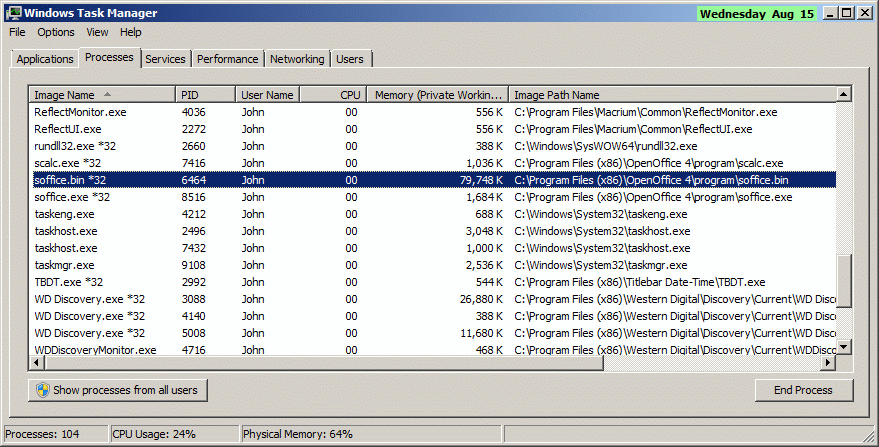
Task: Click the right arrow of horizontal scrollbar
Action: 829,363
